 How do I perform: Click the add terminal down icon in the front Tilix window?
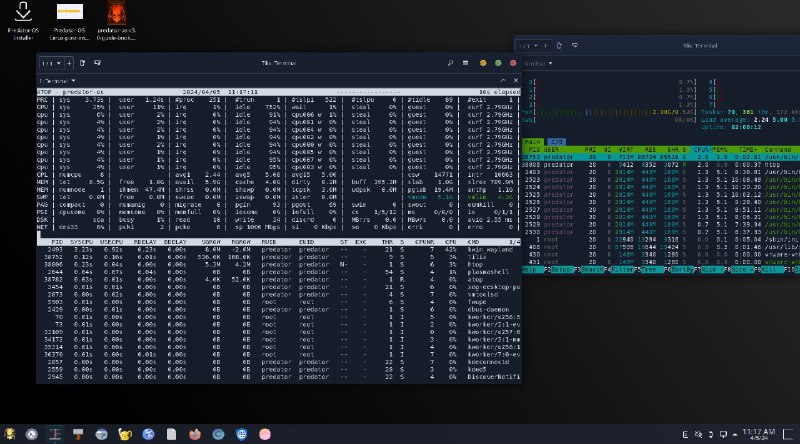point(97,63)
